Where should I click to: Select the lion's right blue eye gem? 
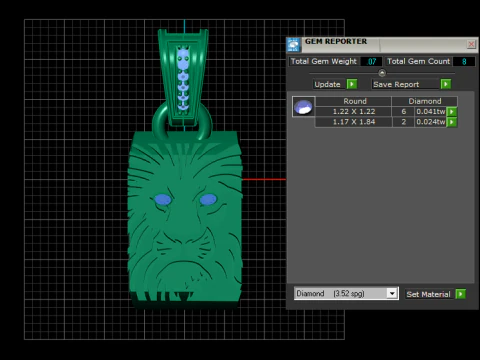(x=208, y=200)
